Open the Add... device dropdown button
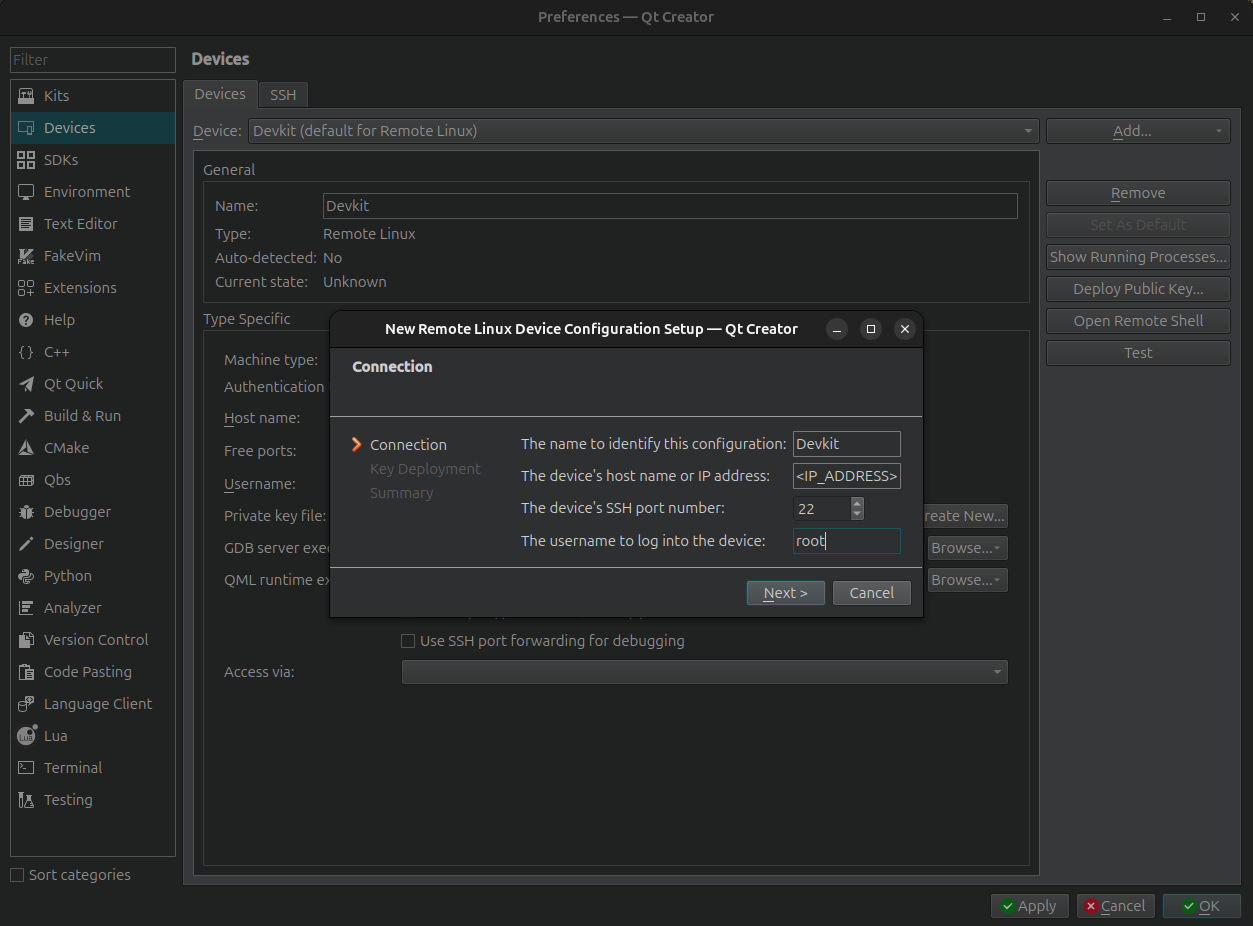This screenshot has height=926, width=1253. [x=1138, y=131]
